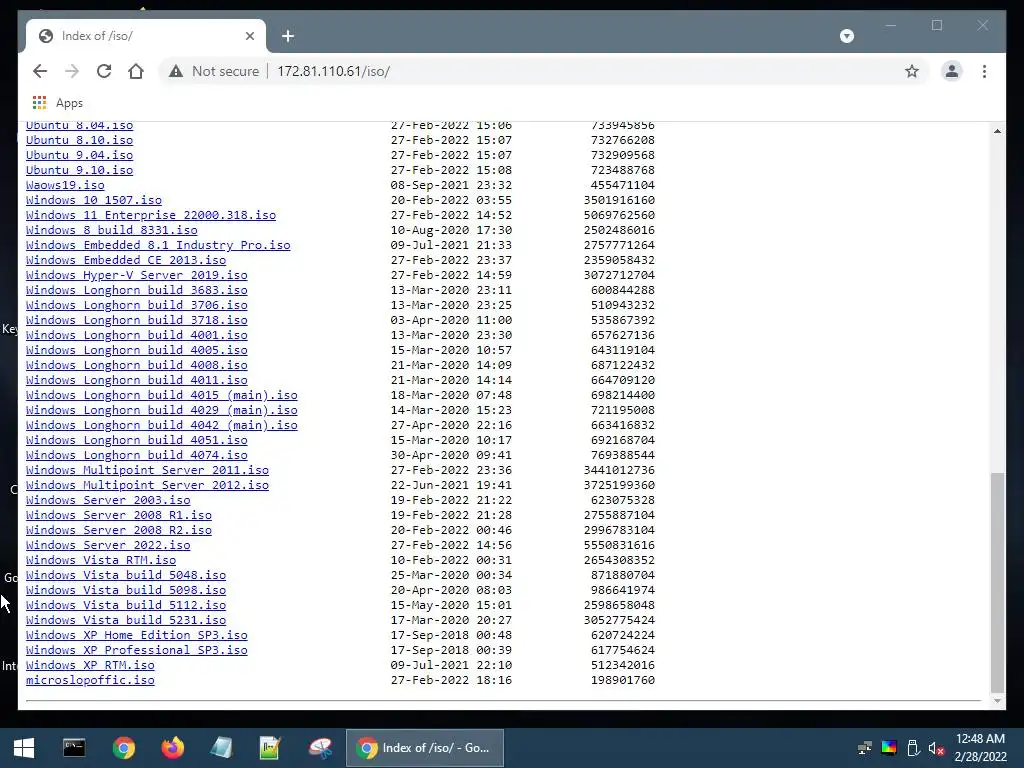Close the Index of /iso/ tab
The height and width of the screenshot is (768, 1024).
[249, 36]
